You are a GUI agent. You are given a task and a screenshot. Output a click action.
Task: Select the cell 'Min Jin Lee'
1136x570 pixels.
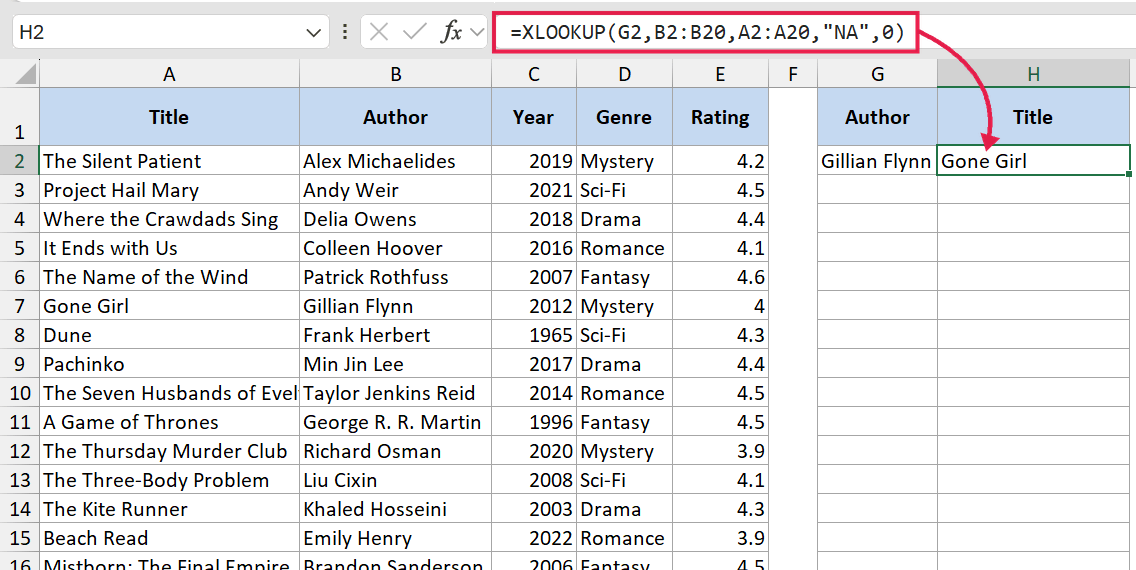click(396, 364)
